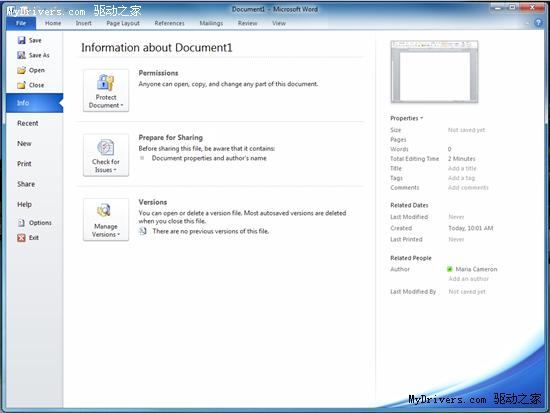Click the Exit label in sidebar
This screenshot has width=550, height=413.
(x=34, y=238)
